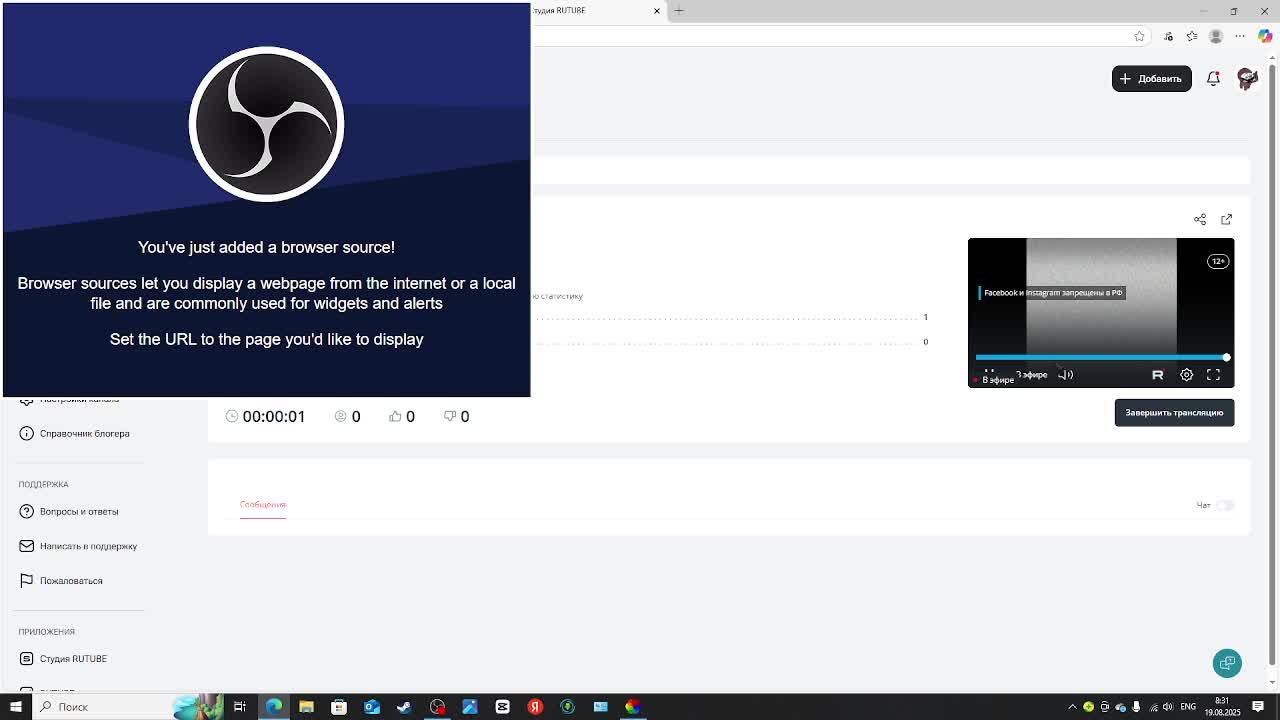
Task: Open the browser profile icon
Action: tap(1216, 36)
